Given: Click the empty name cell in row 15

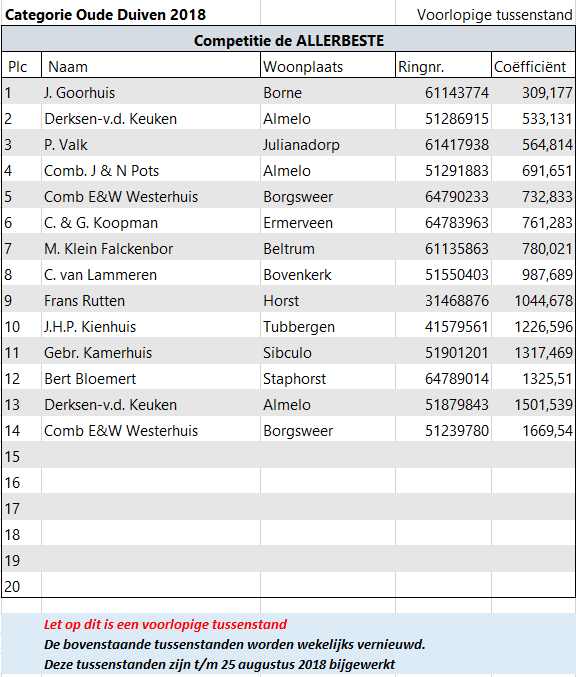Looking at the screenshot, I should [151, 456].
